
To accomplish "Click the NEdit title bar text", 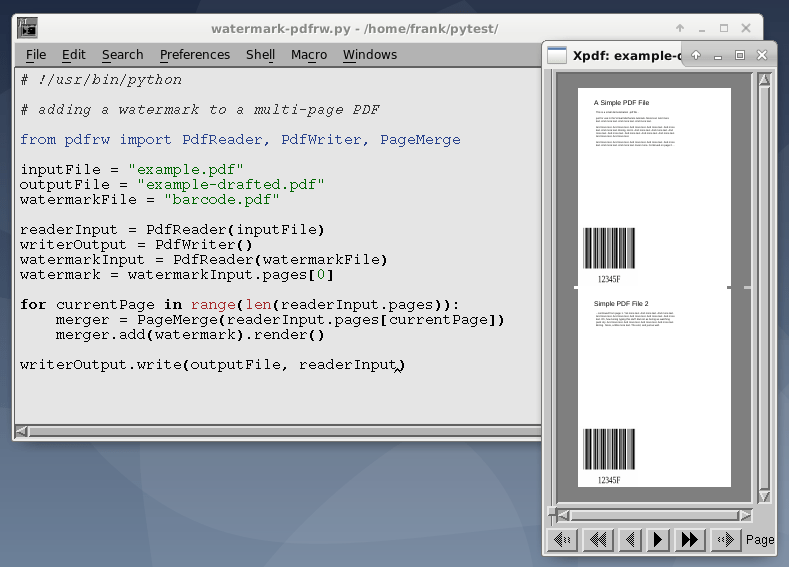I will 355,29.
